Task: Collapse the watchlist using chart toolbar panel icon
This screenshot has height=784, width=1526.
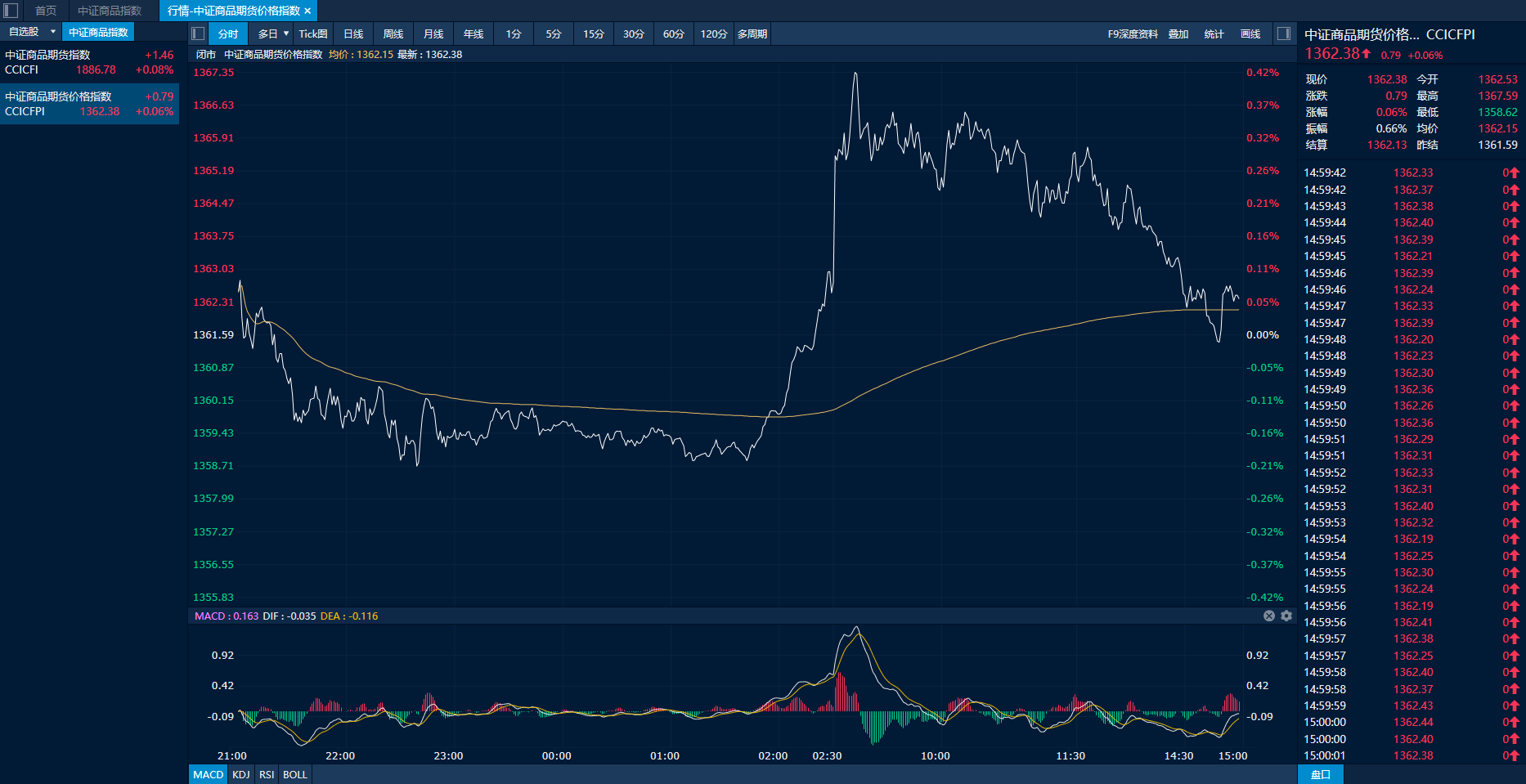Action: [198, 34]
